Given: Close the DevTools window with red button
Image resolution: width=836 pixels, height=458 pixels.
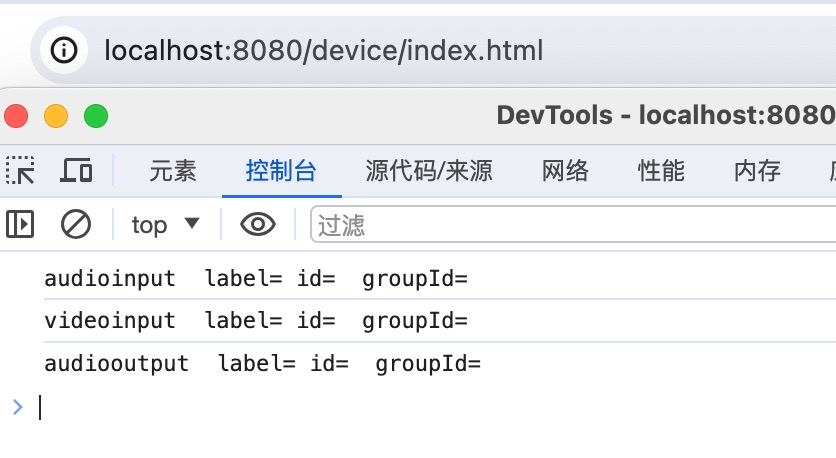Looking at the screenshot, I should [x=16, y=116].
